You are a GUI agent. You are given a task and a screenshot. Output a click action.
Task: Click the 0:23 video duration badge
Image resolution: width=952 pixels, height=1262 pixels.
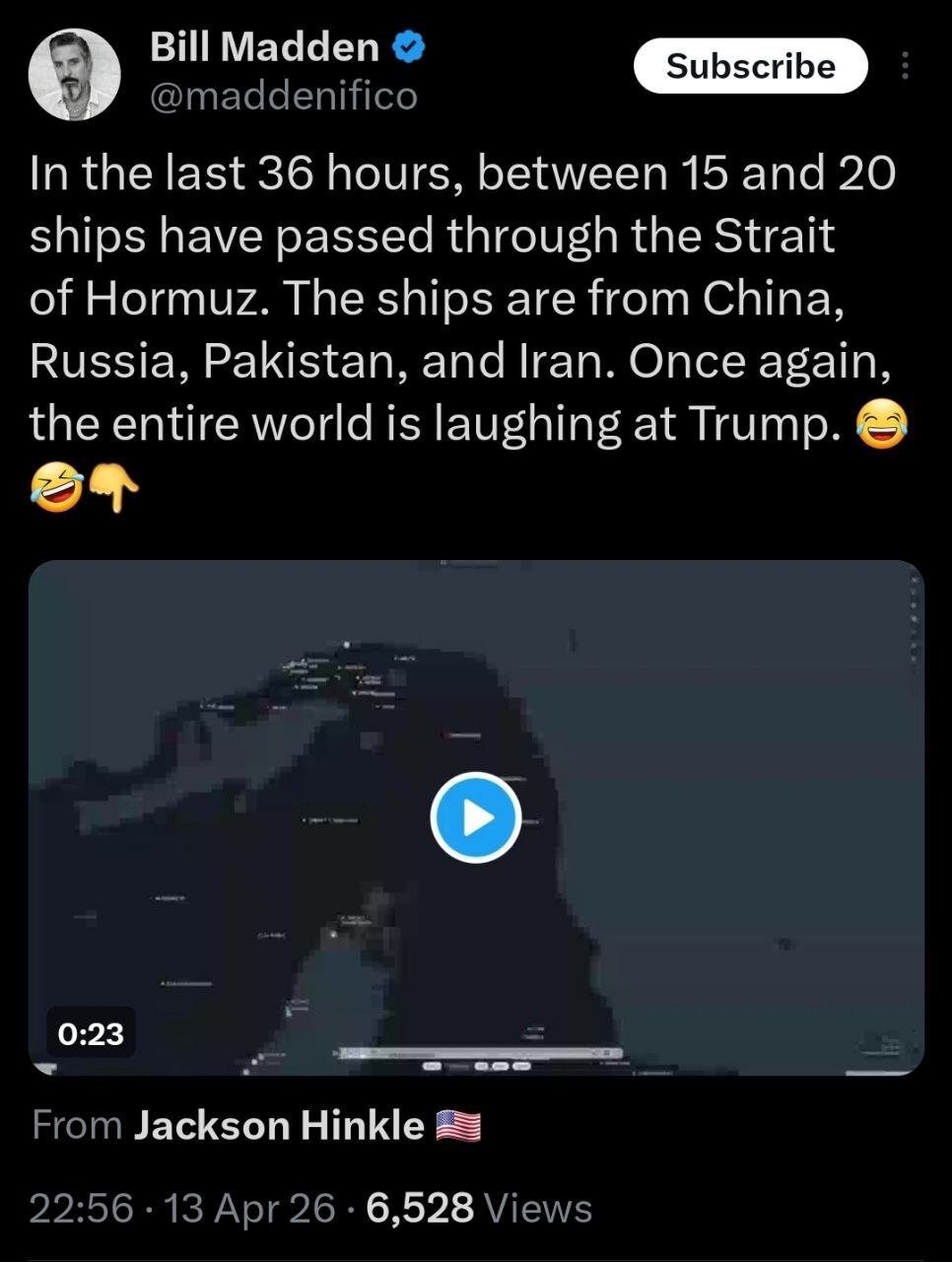[91, 1033]
